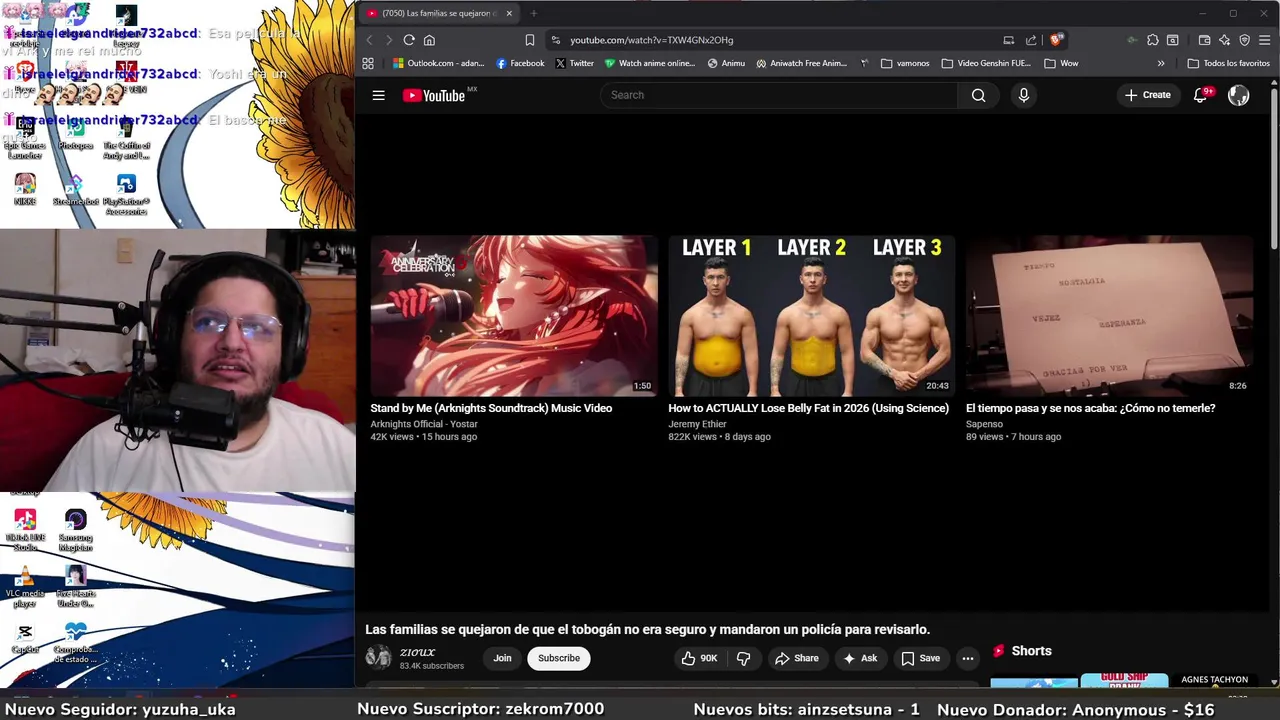Click video title 'How to ACTUALLY Lose Belly Fat'
1280x720 pixels.
point(808,408)
